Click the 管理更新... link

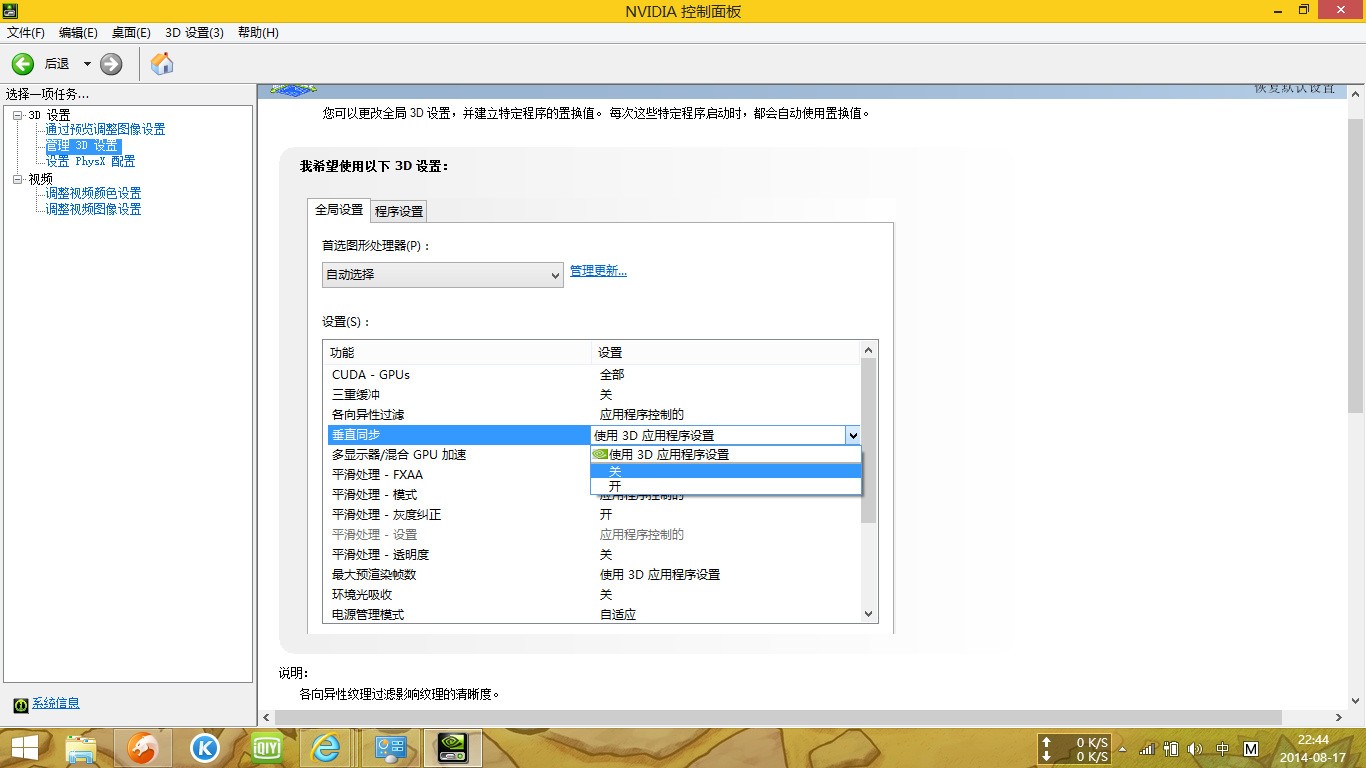(598, 271)
